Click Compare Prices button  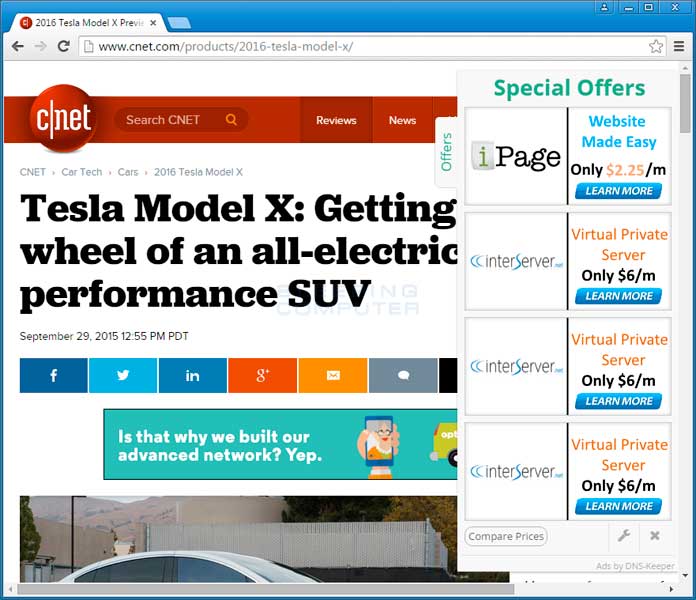[506, 536]
